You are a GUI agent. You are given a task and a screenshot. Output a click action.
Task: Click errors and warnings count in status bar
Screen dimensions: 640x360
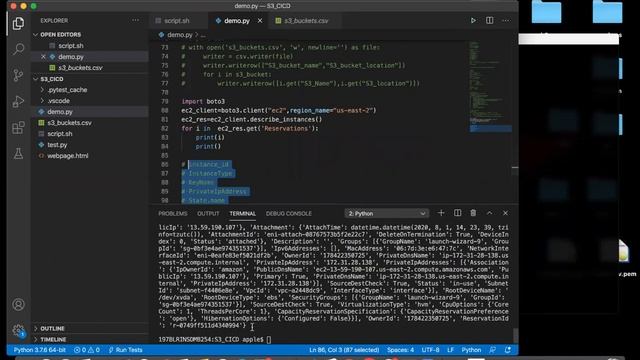(x=87, y=350)
